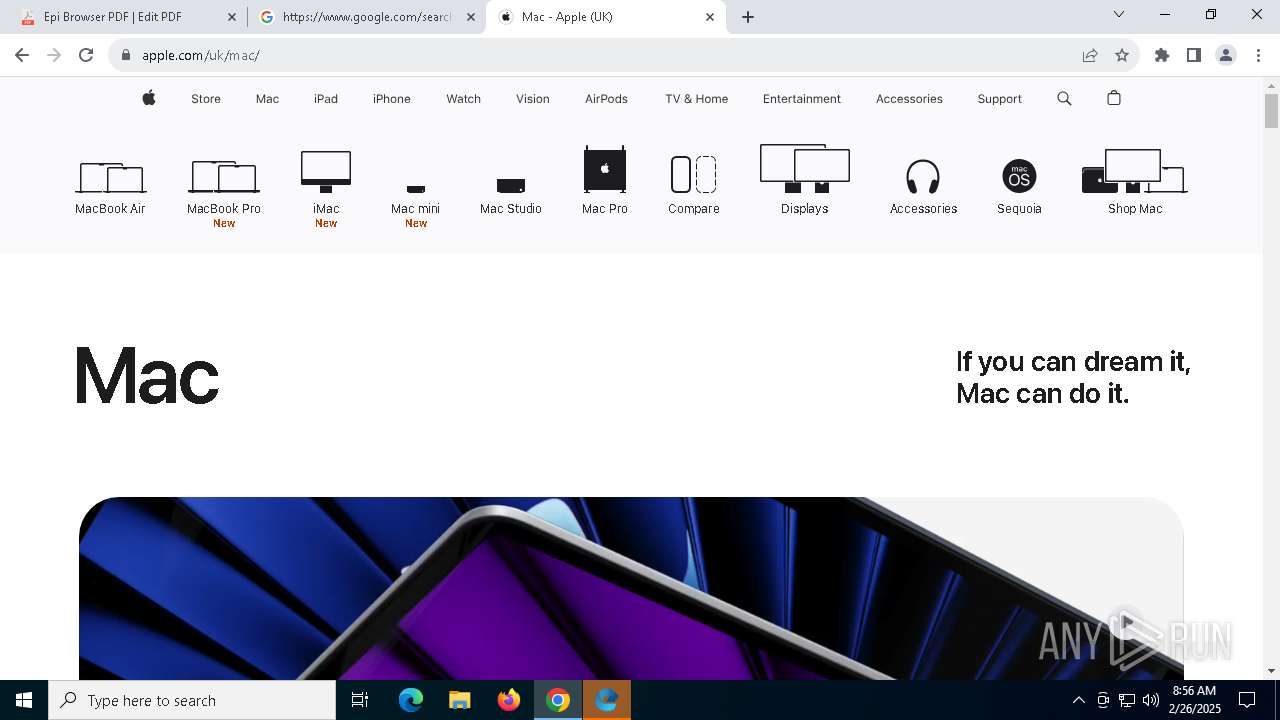Switch to the Google search tab
The image size is (1280, 720).
point(367,17)
